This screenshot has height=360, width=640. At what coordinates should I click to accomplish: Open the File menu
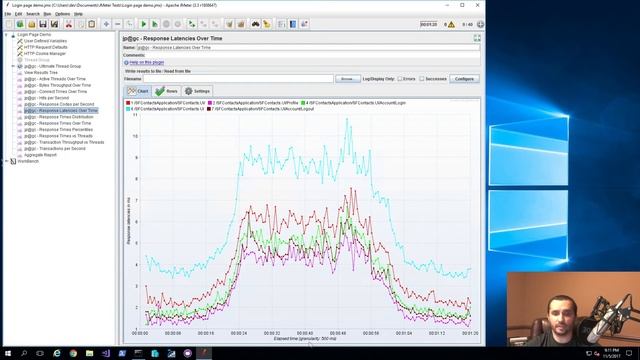pos(7,14)
